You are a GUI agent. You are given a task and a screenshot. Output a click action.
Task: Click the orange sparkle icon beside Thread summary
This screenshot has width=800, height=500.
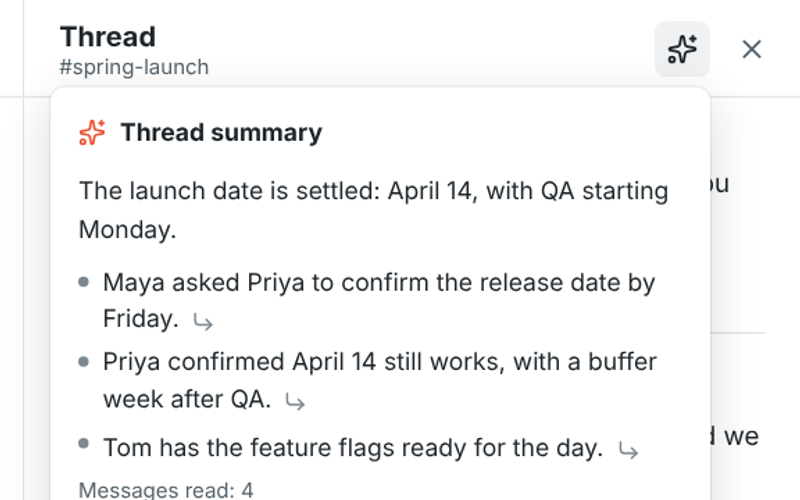tap(92, 133)
